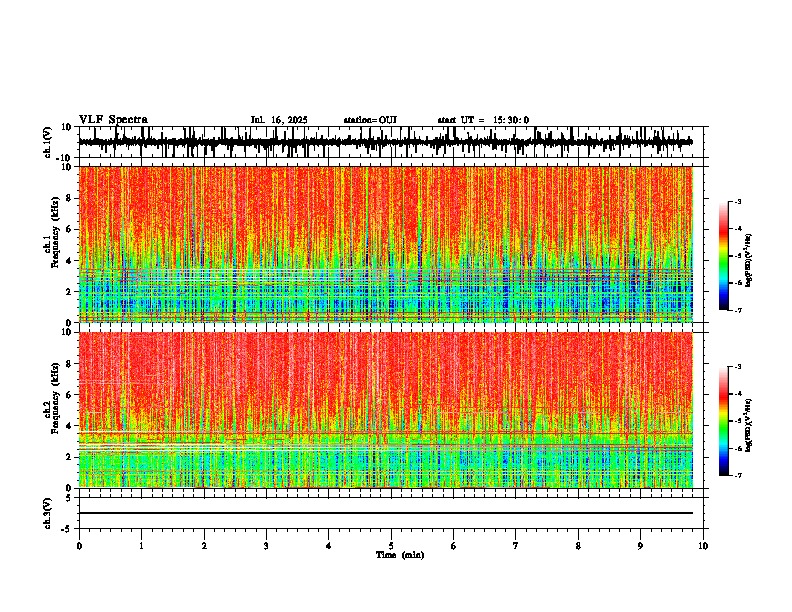Click the ch.2 spectrogram color scale bar
This screenshot has width=792, height=612.
pyautogui.click(x=723, y=421)
